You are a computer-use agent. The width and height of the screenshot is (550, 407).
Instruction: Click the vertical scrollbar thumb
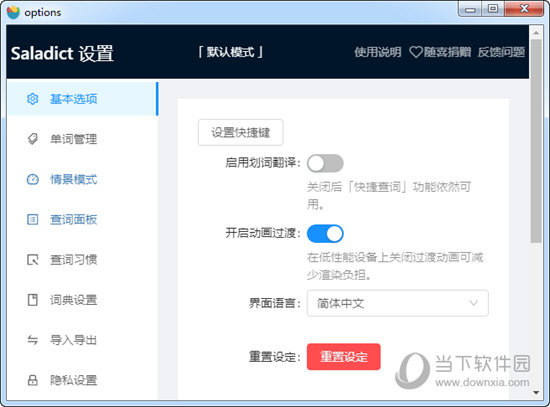coord(536,141)
